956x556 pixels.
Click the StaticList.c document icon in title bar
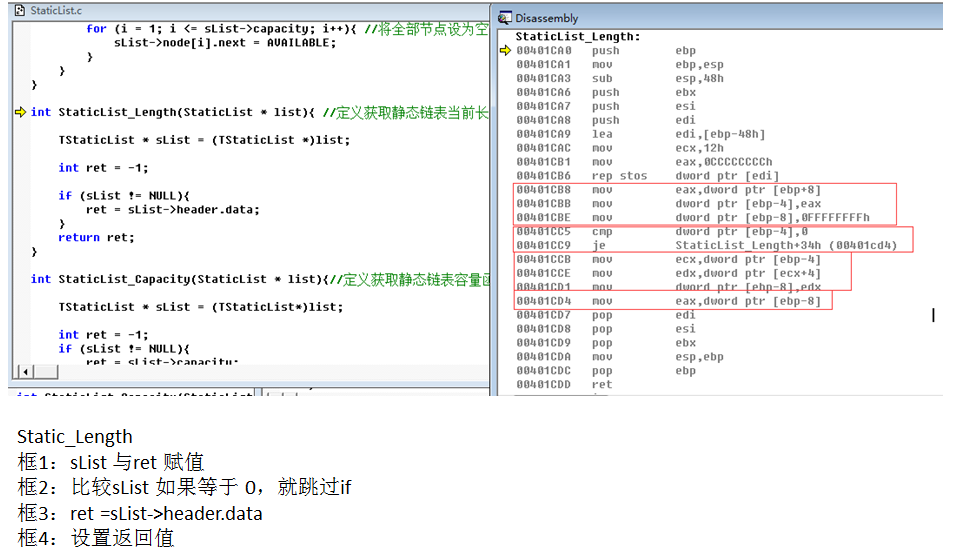[x=20, y=10]
